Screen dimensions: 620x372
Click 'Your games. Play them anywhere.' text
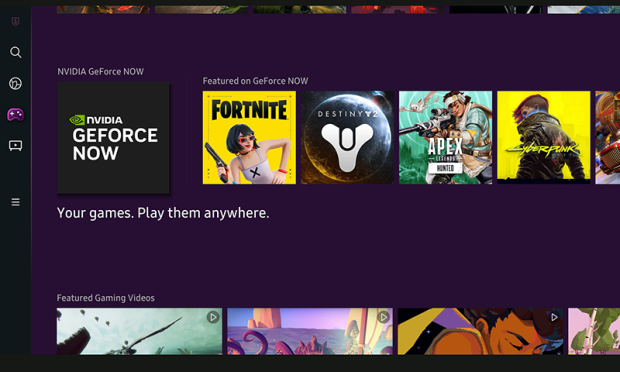(163, 213)
